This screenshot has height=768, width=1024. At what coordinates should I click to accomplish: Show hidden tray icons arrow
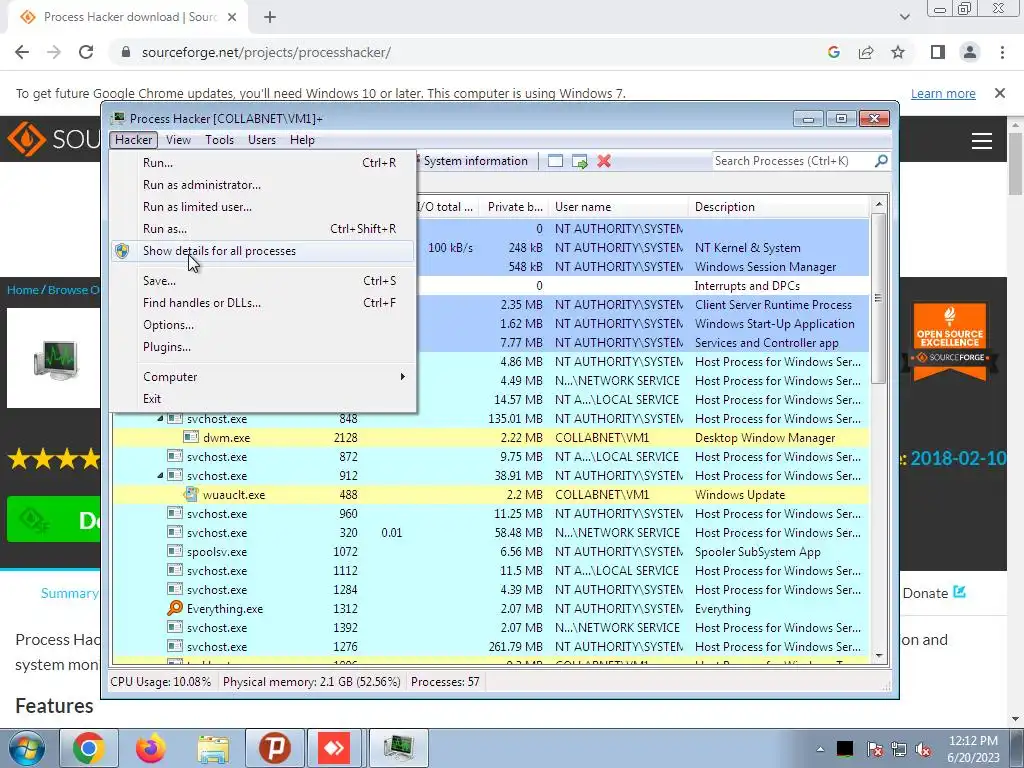pyautogui.click(x=820, y=750)
